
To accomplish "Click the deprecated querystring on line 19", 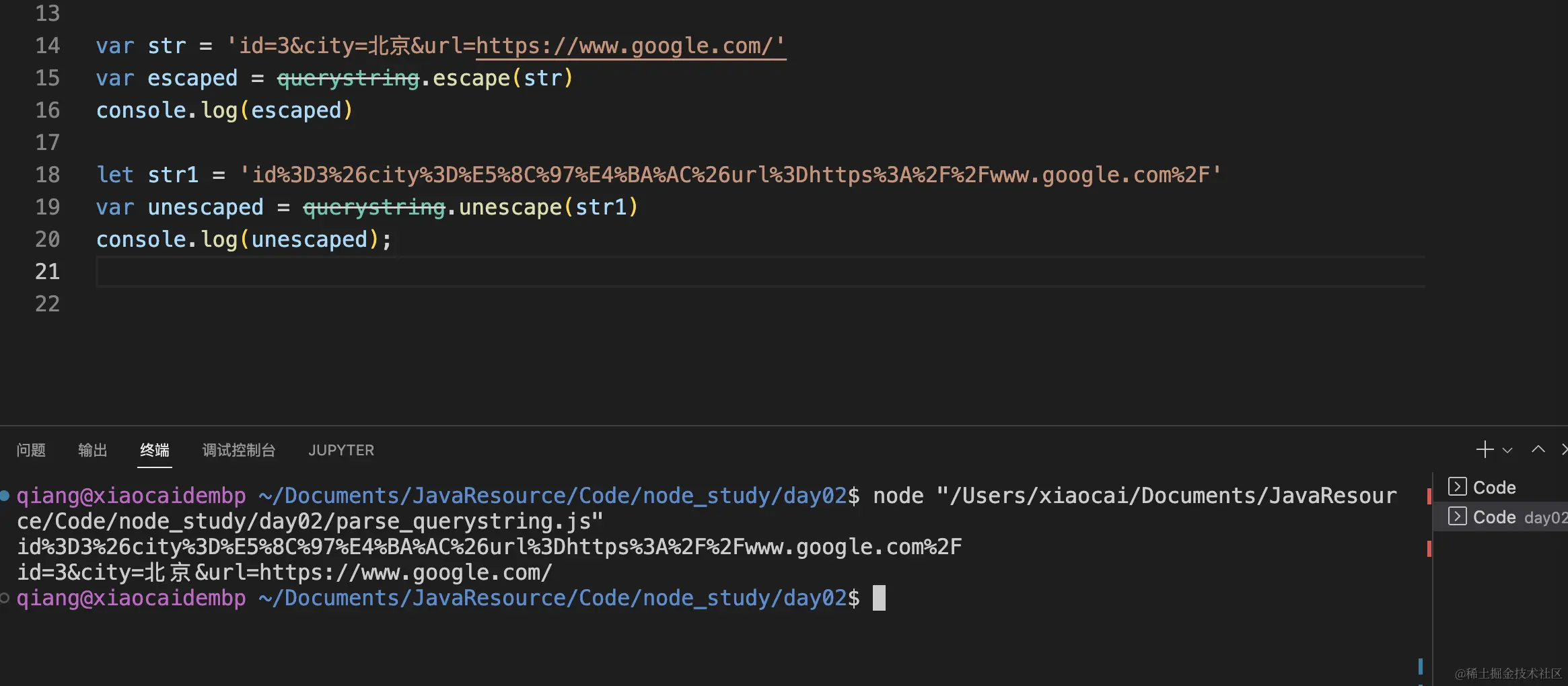I will [374, 207].
